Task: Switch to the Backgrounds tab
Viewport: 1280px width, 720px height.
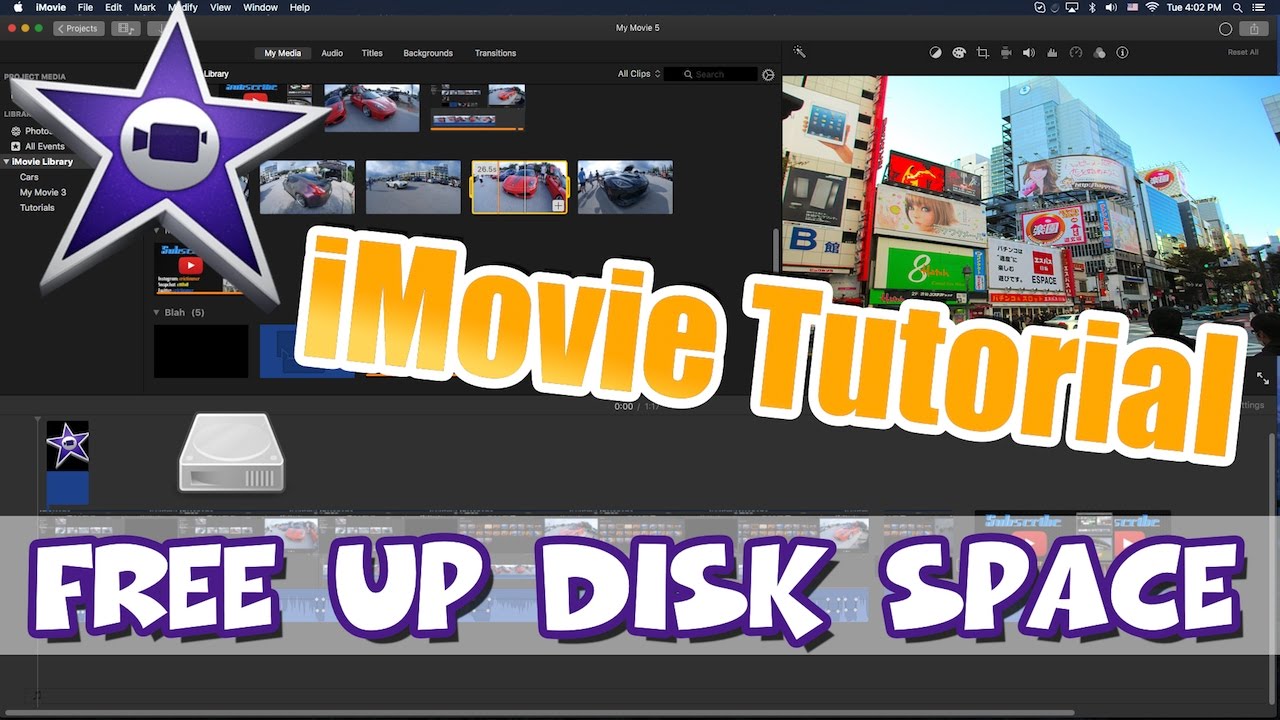Action: [x=428, y=53]
